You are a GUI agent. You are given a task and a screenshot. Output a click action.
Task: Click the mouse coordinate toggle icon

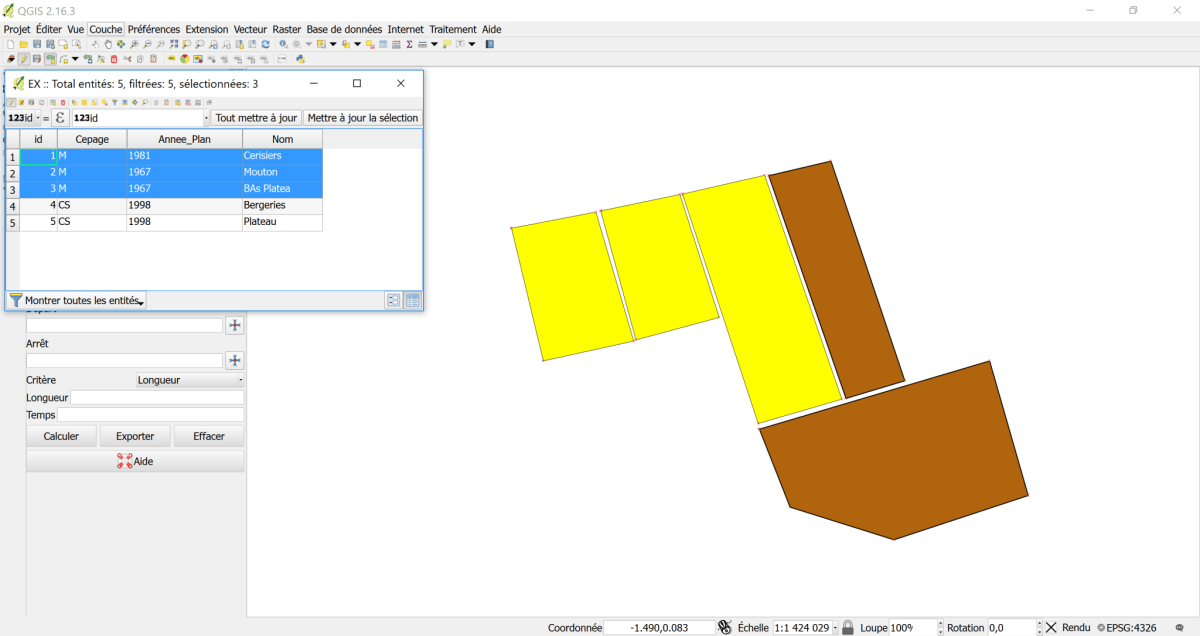(726, 628)
